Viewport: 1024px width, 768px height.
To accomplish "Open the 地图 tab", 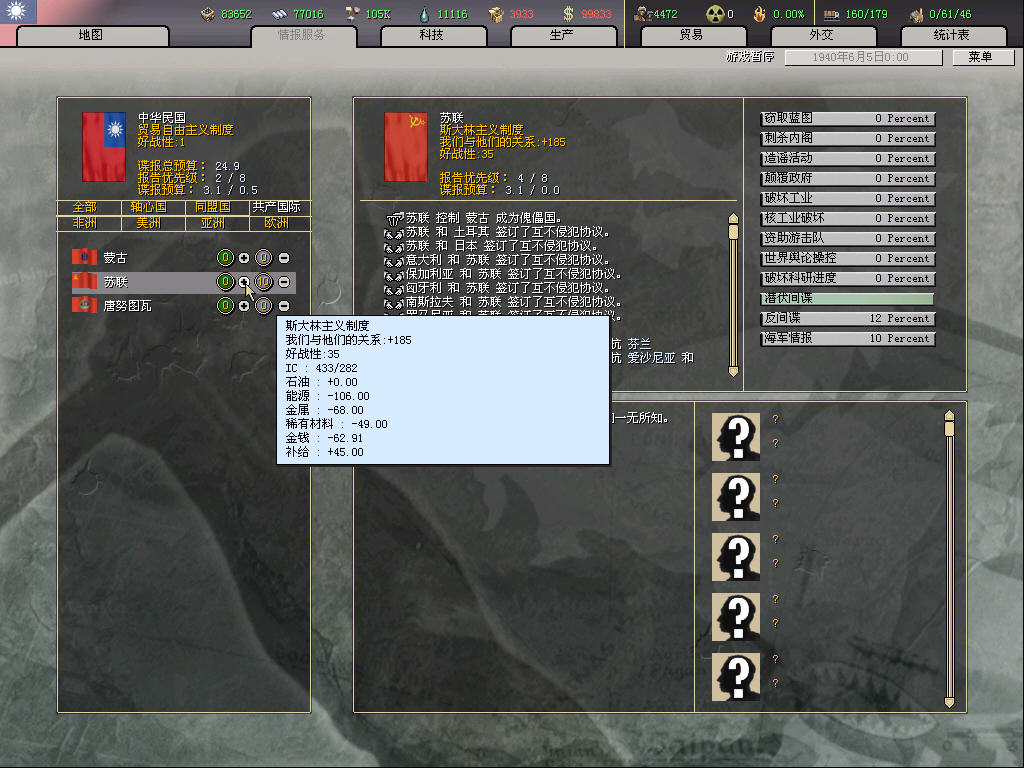I will coord(91,35).
